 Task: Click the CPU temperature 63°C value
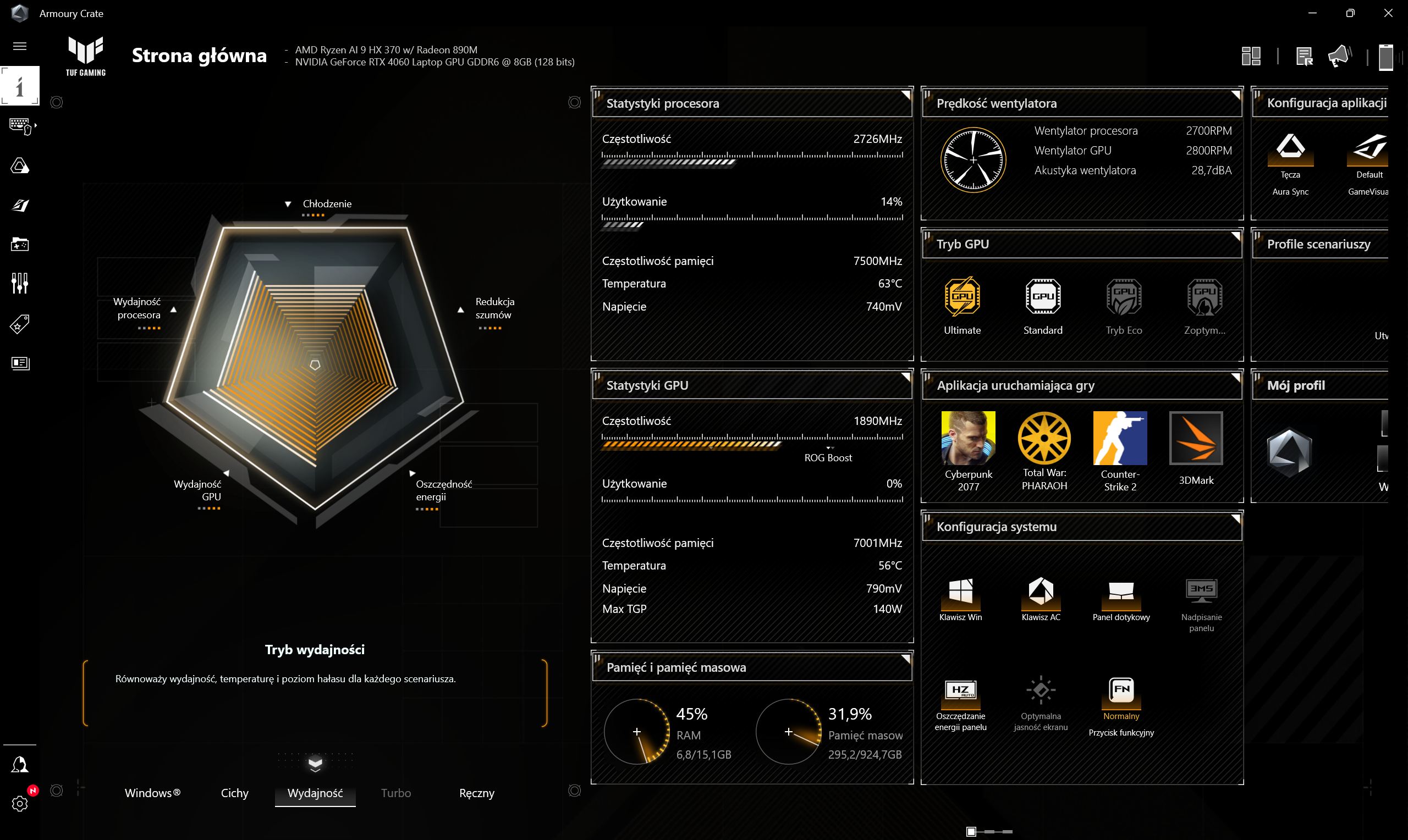click(x=889, y=283)
